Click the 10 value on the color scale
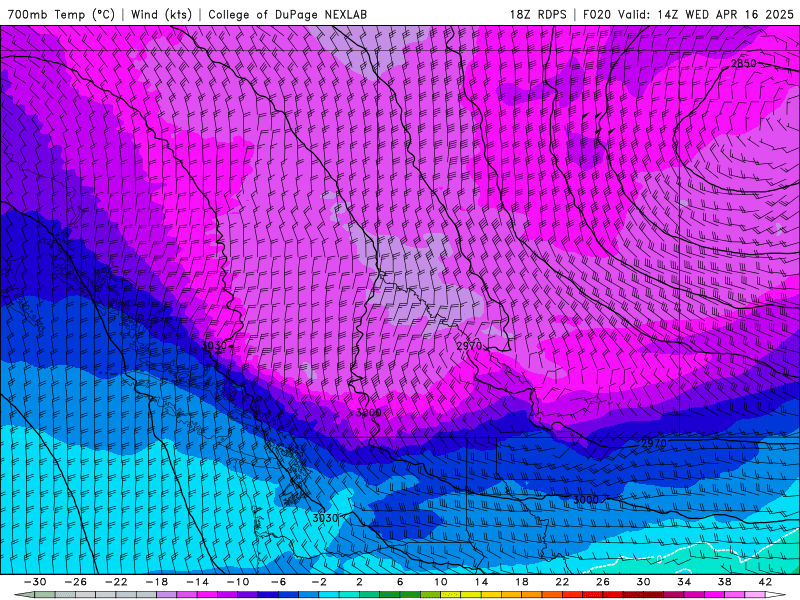The image size is (800, 600). pyautogui.click(x=441, y=582)
